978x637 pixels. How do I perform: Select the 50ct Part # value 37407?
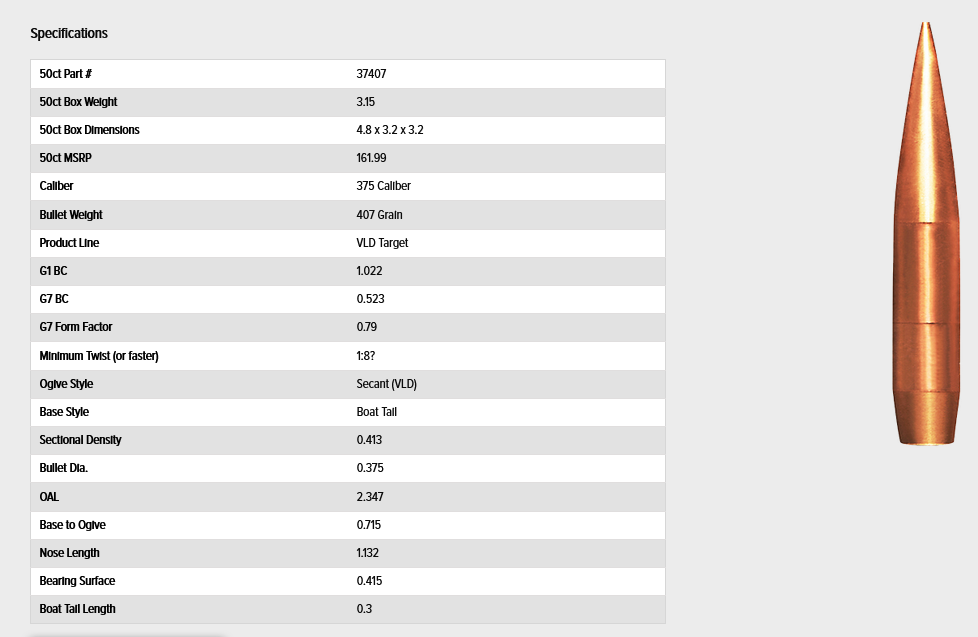pos(371,74)
